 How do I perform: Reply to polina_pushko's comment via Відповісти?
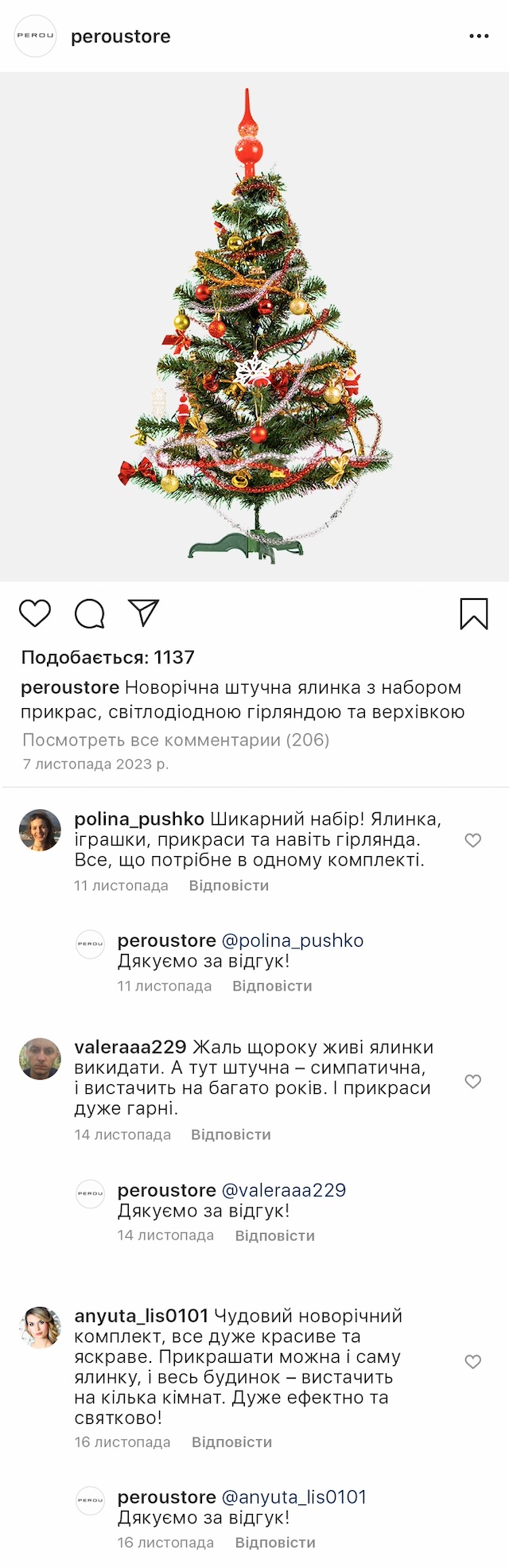tap(229, 885)
